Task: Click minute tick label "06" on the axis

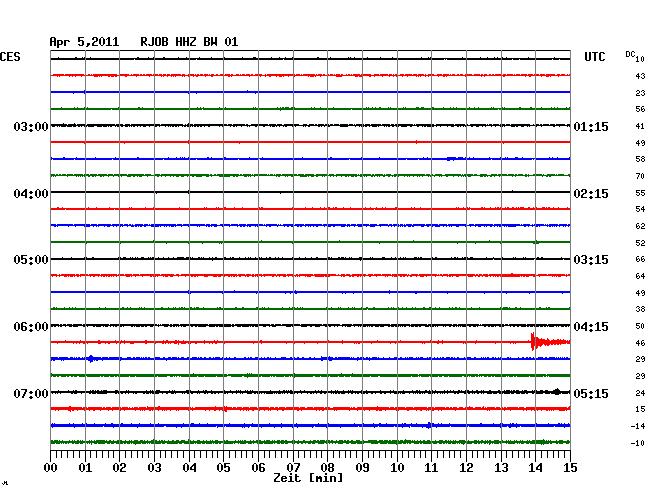Action: point(258,467)
